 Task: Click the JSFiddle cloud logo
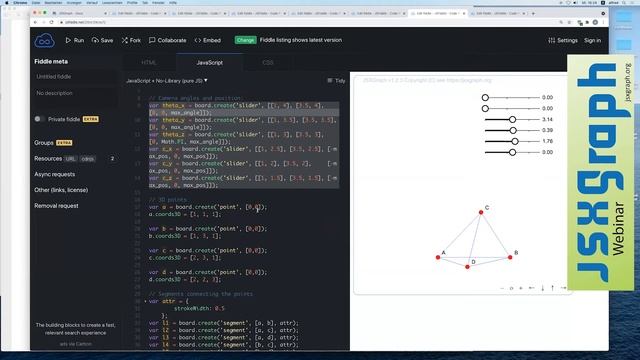tap(44, 40)
